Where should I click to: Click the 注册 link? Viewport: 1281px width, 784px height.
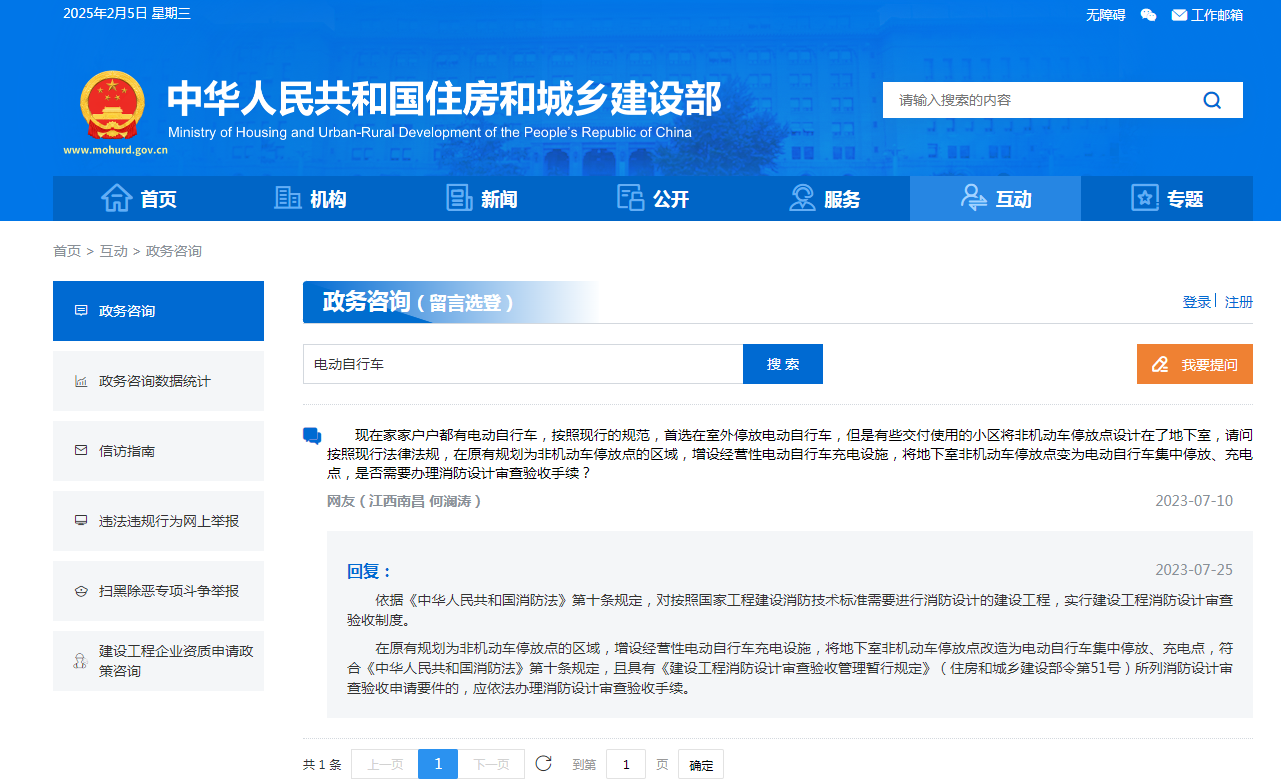point(1239,302)
